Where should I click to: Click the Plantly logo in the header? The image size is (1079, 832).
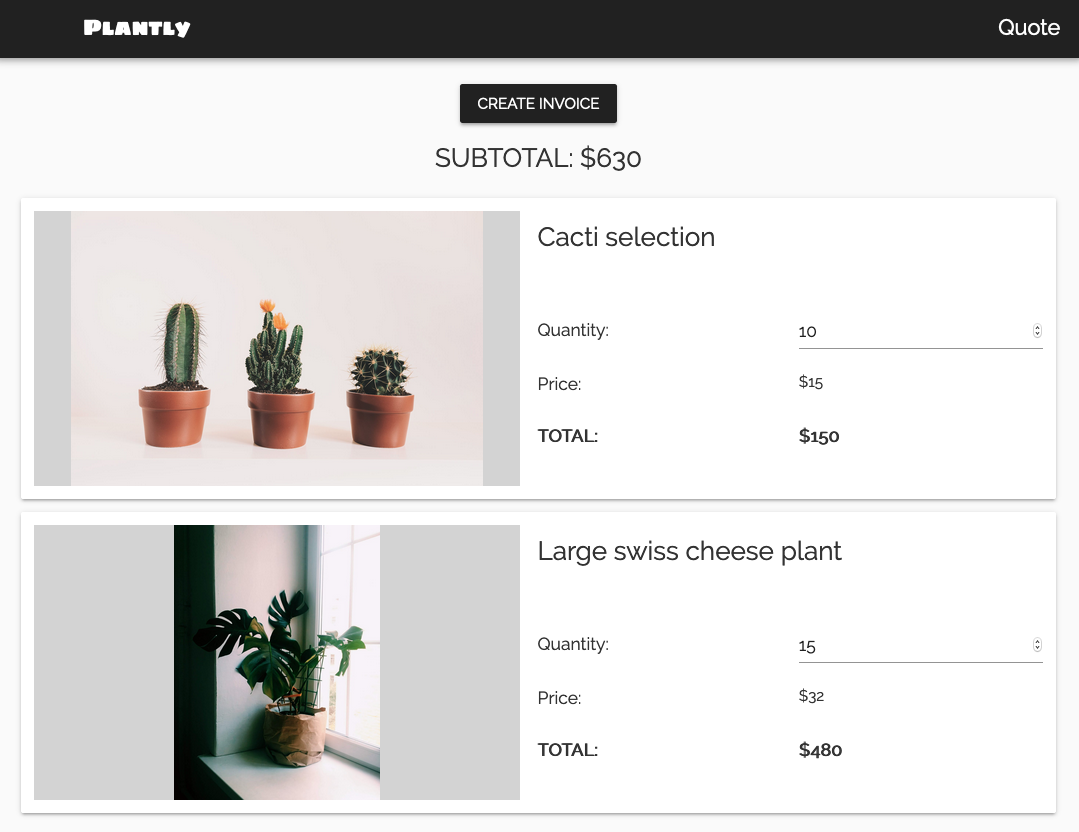(137, 28)
